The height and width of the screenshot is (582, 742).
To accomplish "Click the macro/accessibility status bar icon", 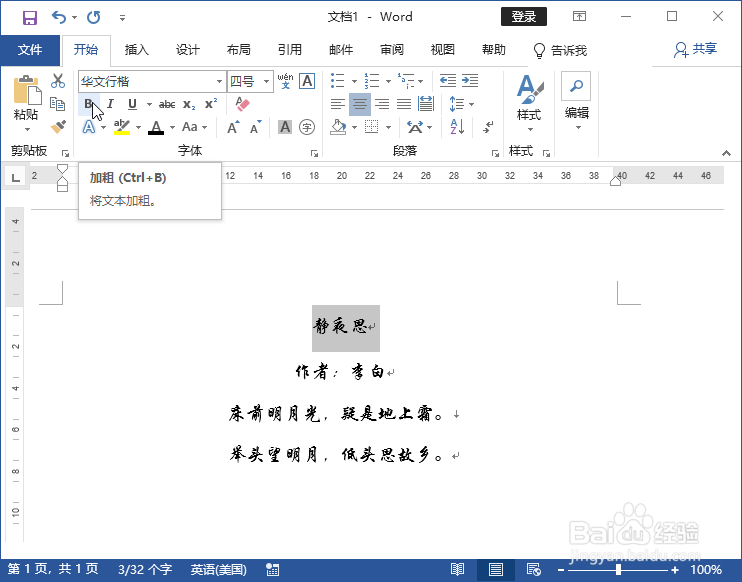I will tap(273, 569).
